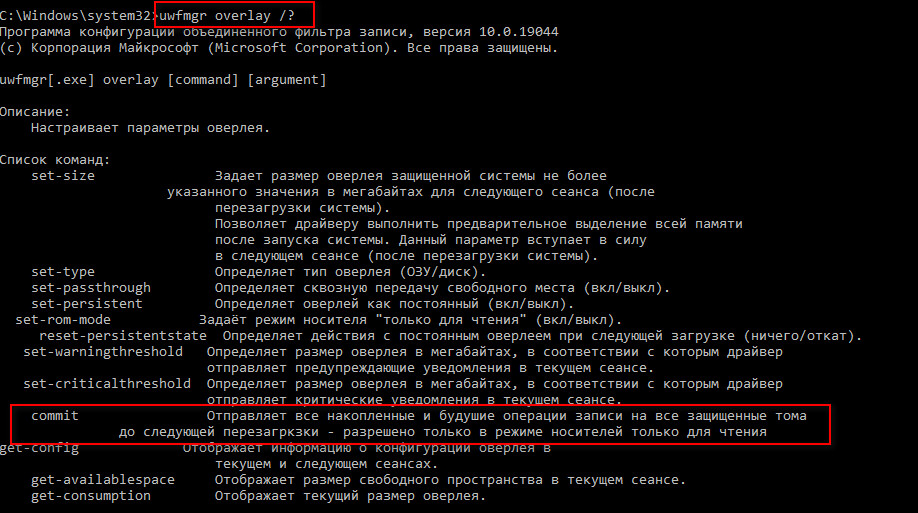This screenshot has height=513, width=918.
Task: Click the highlighted "commit" command name
Action: tap(55, 415)
